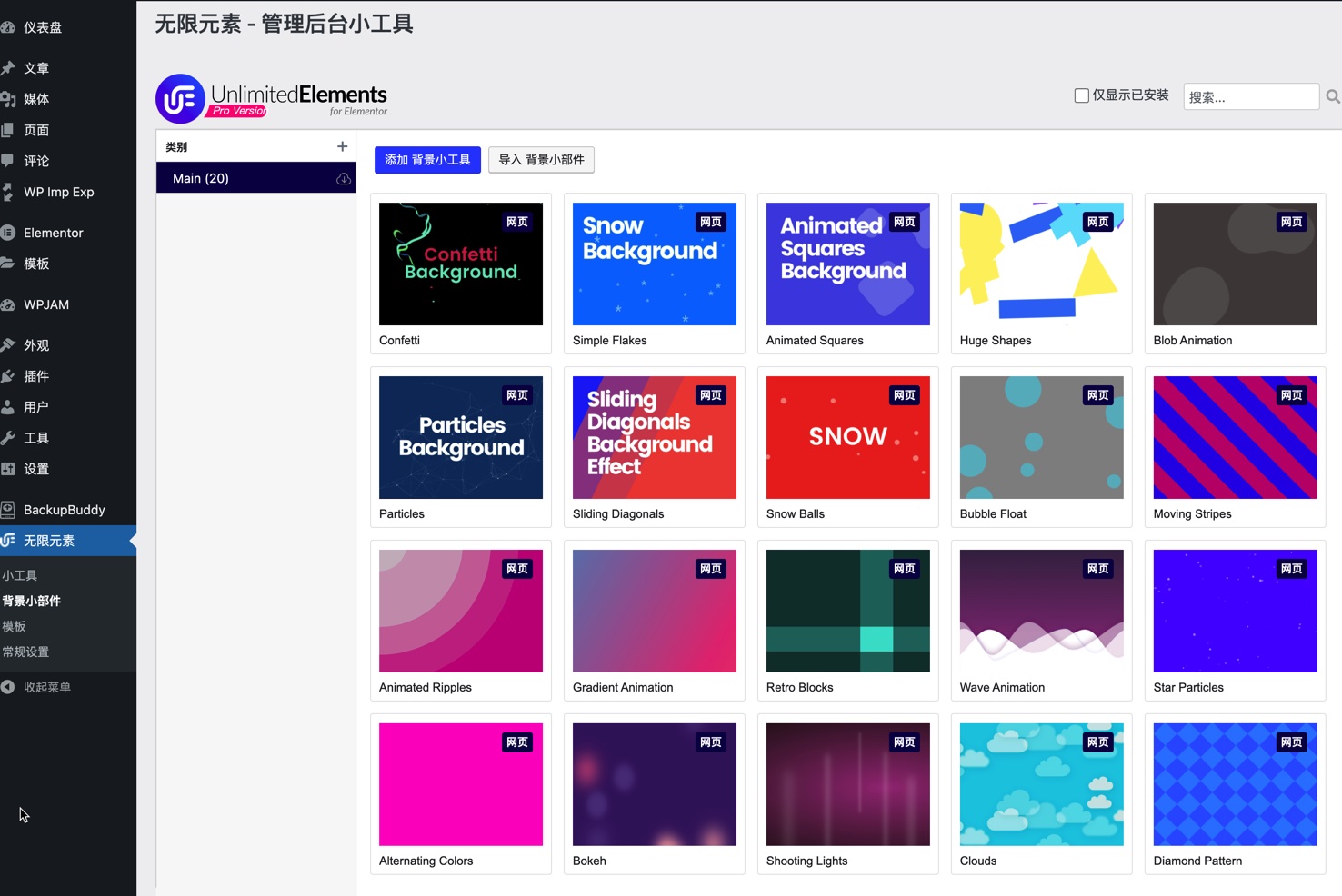Toggle the 仅显示已安装 checkbox

tap(1082, 95)
